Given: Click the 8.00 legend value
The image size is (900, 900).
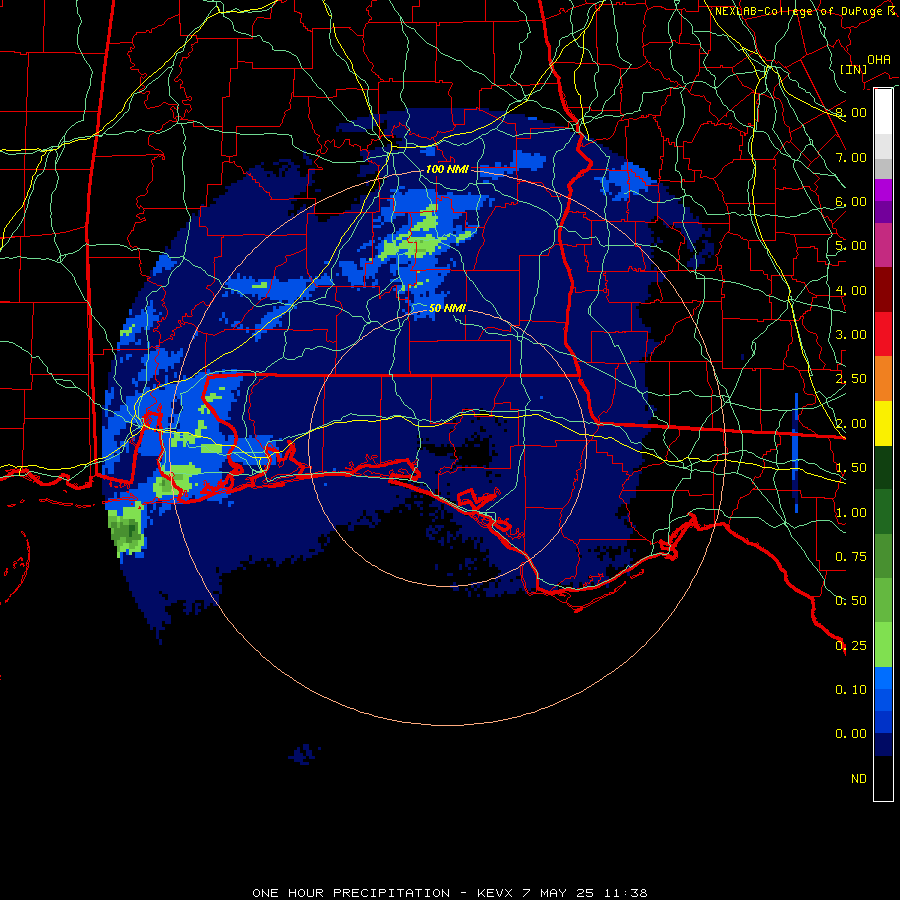Looking at the screenshot, I should [851, 112].
